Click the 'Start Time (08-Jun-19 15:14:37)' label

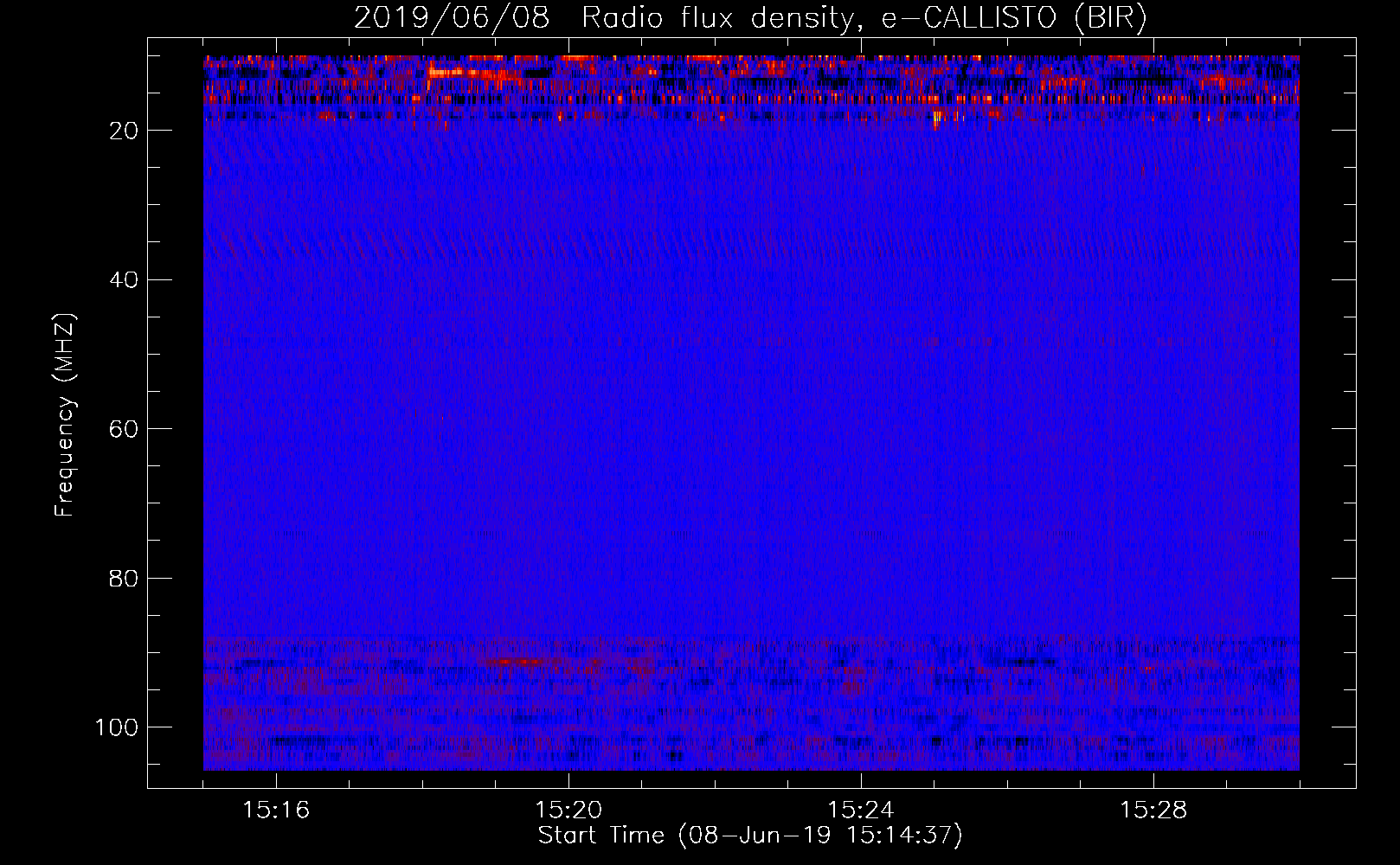pyautogui.click(x=750, y=836)
